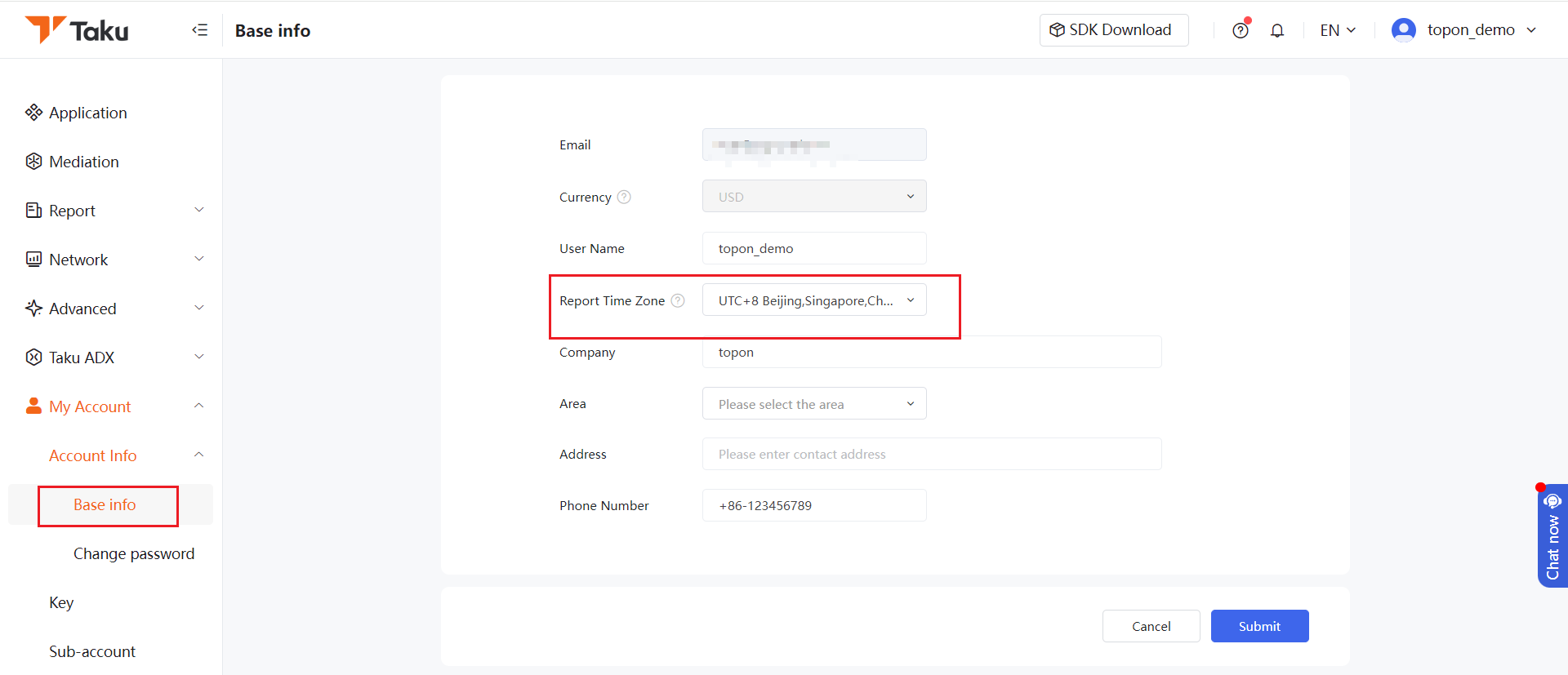1568x675 pixels.
Task: Open the notifications bell
Action: [1277, 31]
